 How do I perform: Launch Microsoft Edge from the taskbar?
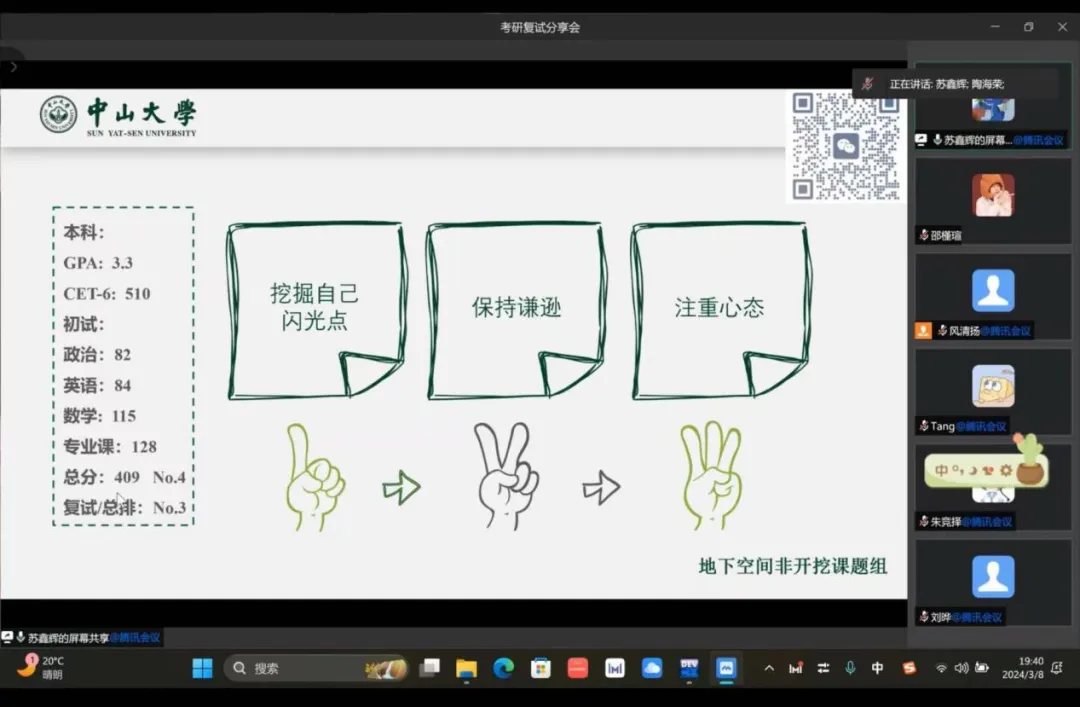coord(503,668)
